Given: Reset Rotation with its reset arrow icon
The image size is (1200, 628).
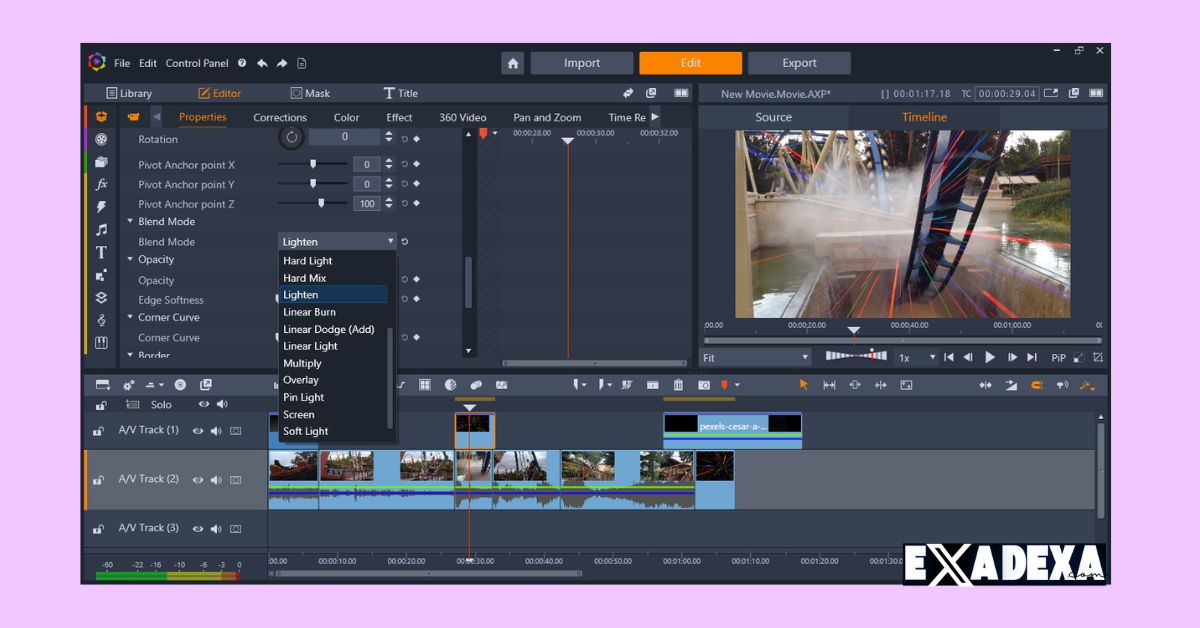Looking at the screenshot, I should (404, 138).
